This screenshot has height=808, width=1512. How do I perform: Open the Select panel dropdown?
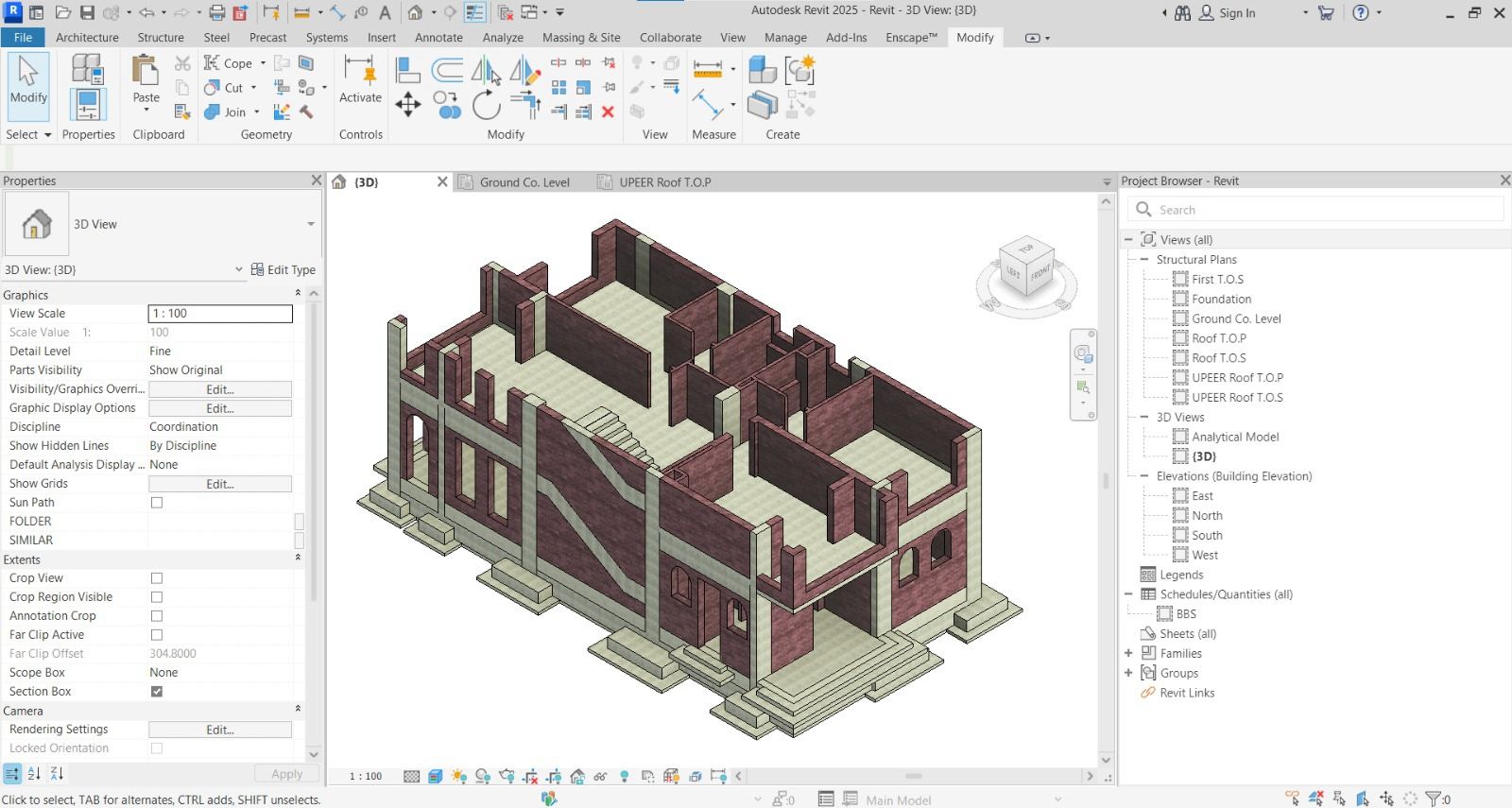click(x=28, y=134)
